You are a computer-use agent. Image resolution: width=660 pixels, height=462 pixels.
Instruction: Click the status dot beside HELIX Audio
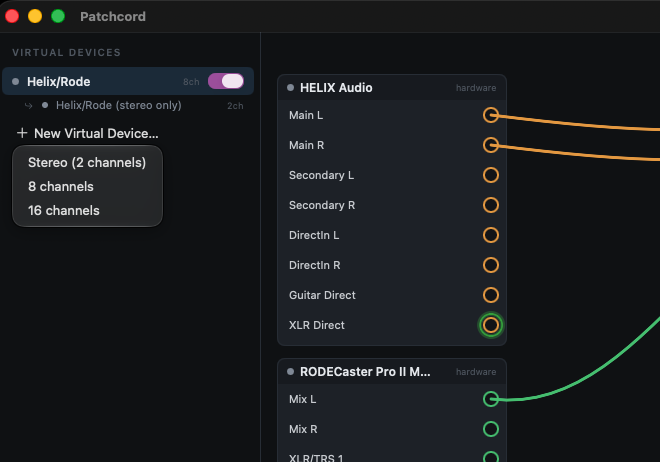click(290, 88)
